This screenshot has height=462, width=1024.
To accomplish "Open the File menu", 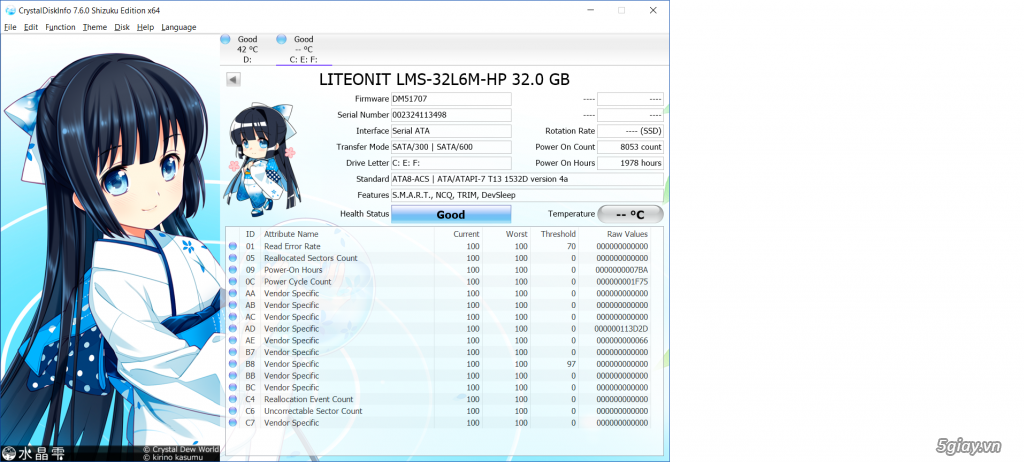I will (10, 27).
